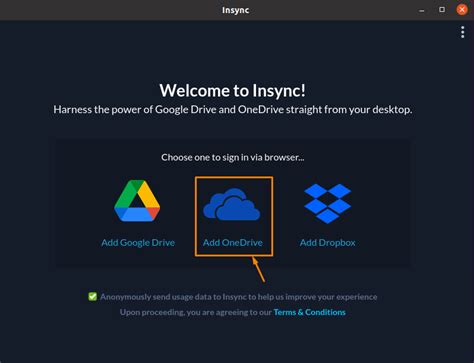The width and height of the screenshot is (474, 363).
Task: Maximize the Insync window
Action: tap(442, 10)
